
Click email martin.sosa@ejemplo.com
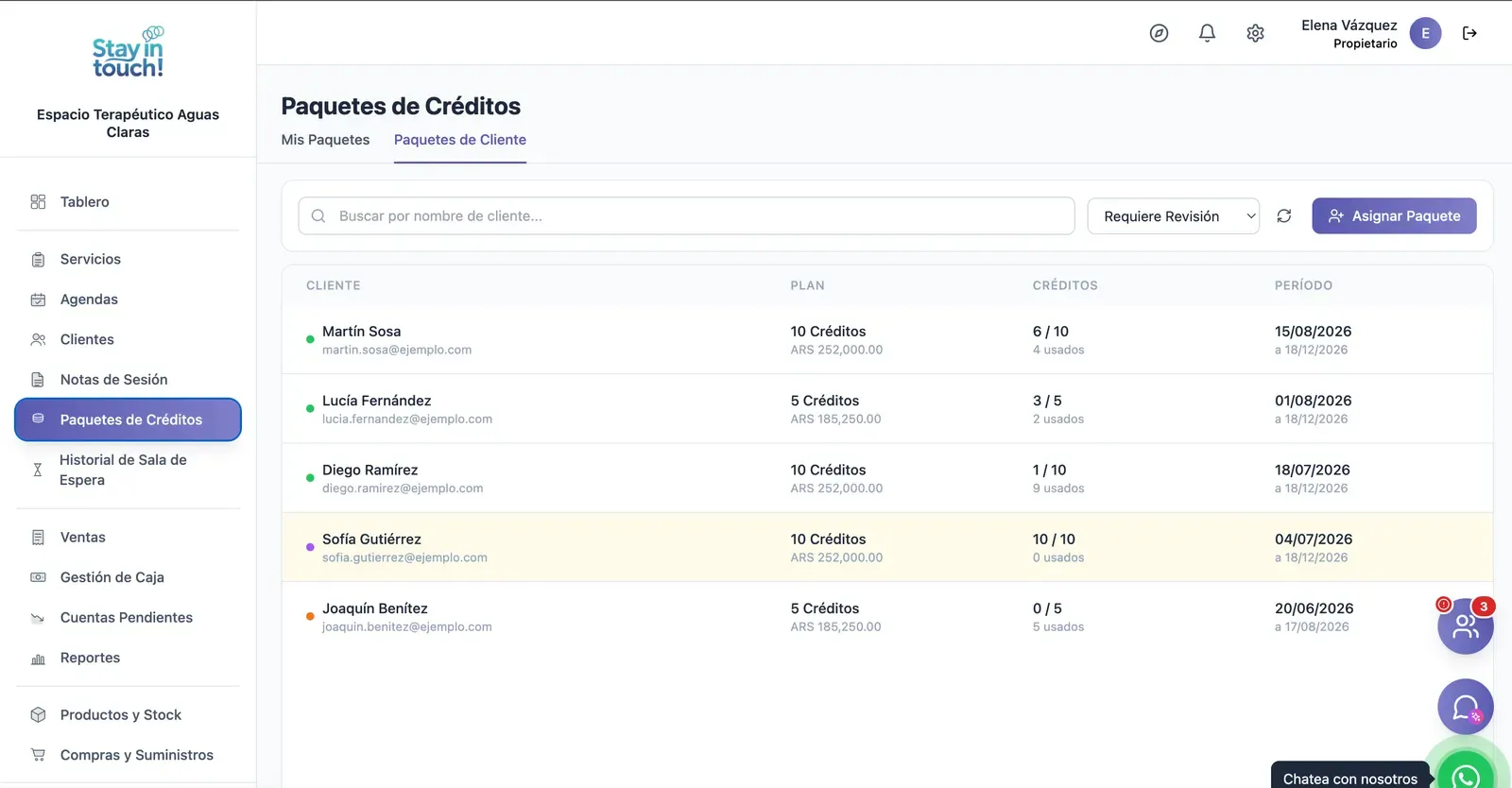[x=397, y=350]
